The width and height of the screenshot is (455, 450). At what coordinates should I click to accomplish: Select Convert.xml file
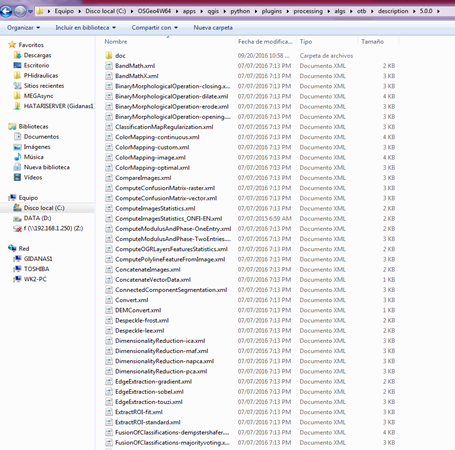[x=131, y=300]
